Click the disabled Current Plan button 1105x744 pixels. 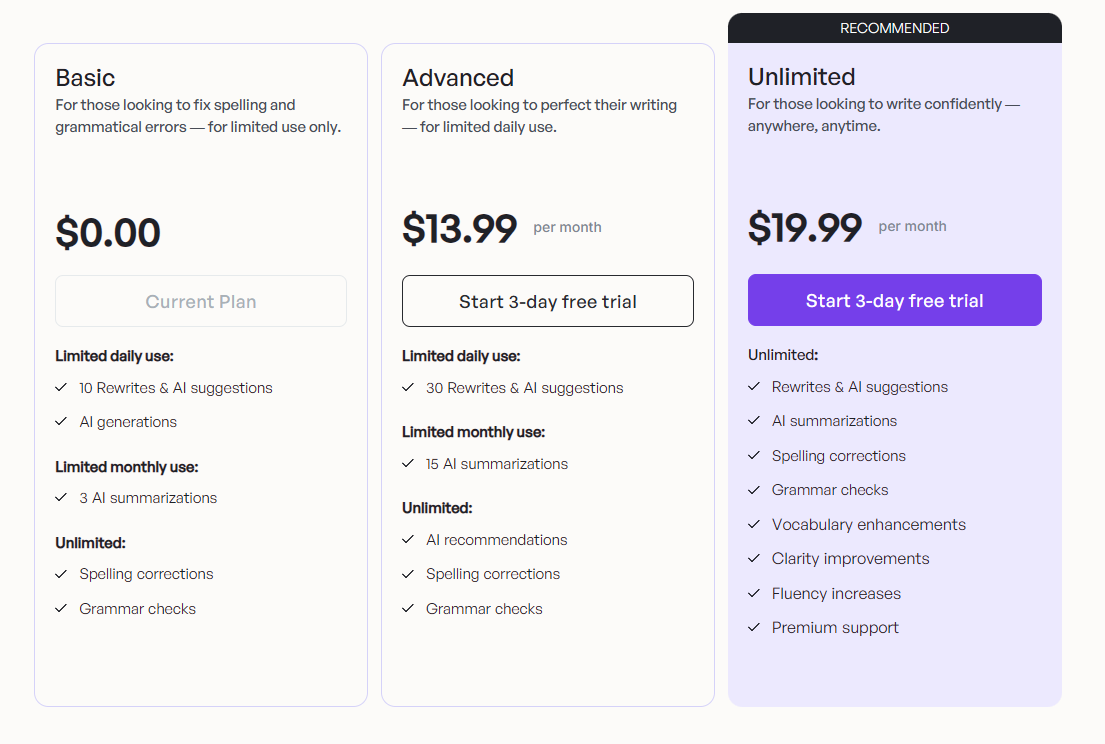(x=201, y=301)
